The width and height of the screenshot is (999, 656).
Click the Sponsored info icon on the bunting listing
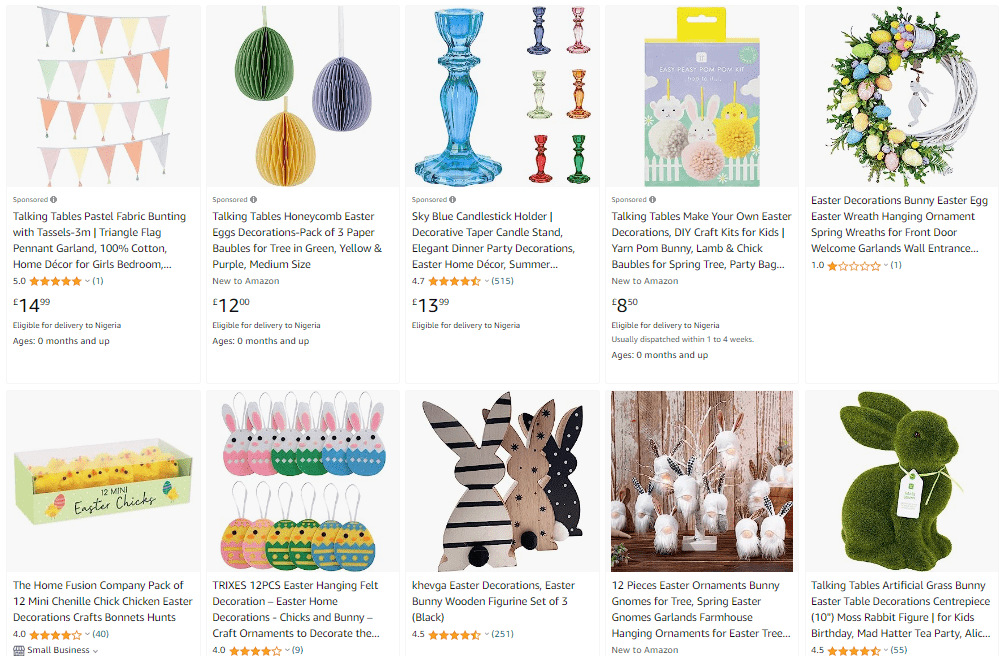tap(54, 199)
